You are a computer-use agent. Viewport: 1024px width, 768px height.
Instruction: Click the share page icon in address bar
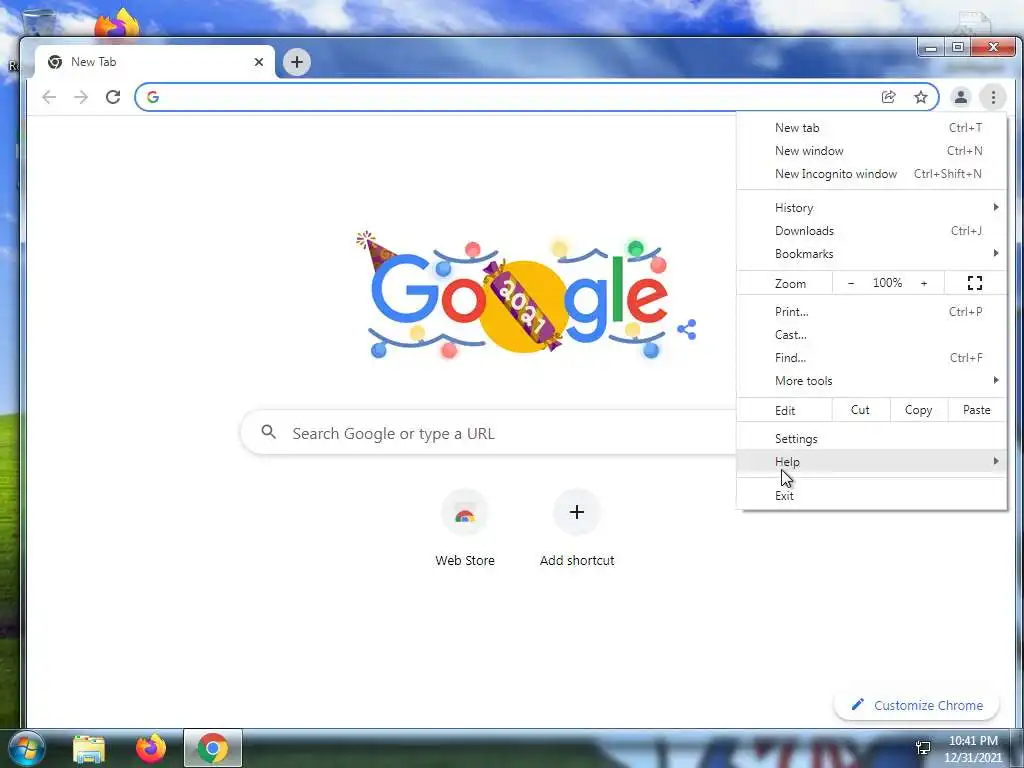pyautogui.click(x=888, y=97)
